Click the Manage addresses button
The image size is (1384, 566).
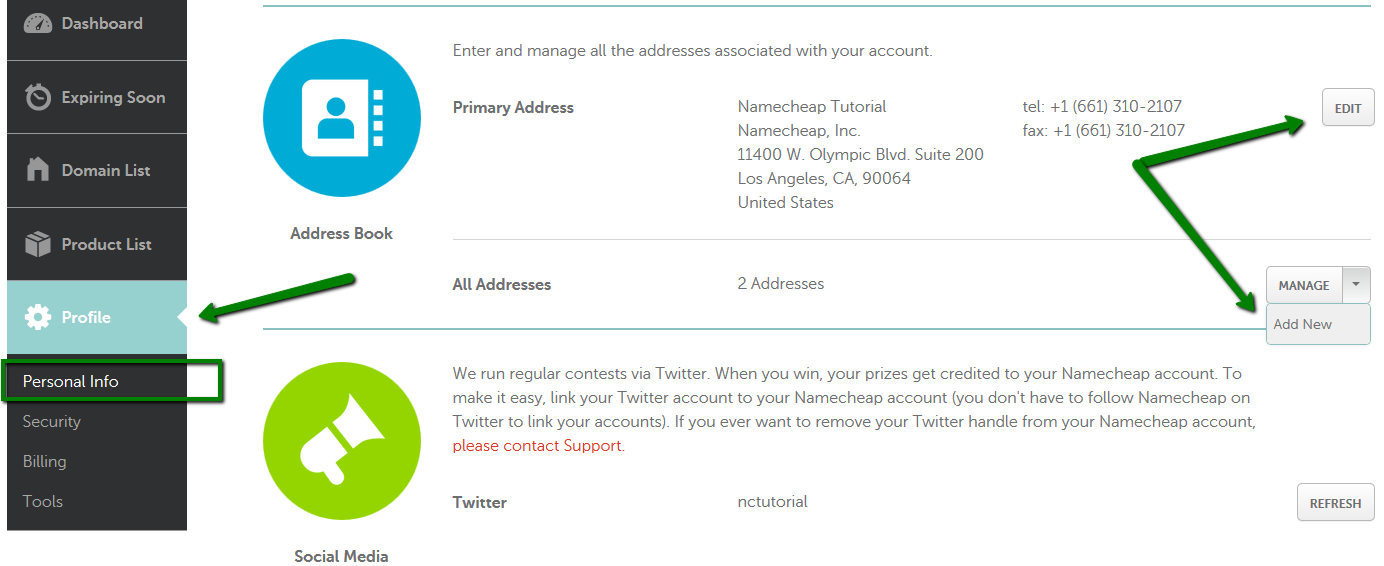point(1304,285)
